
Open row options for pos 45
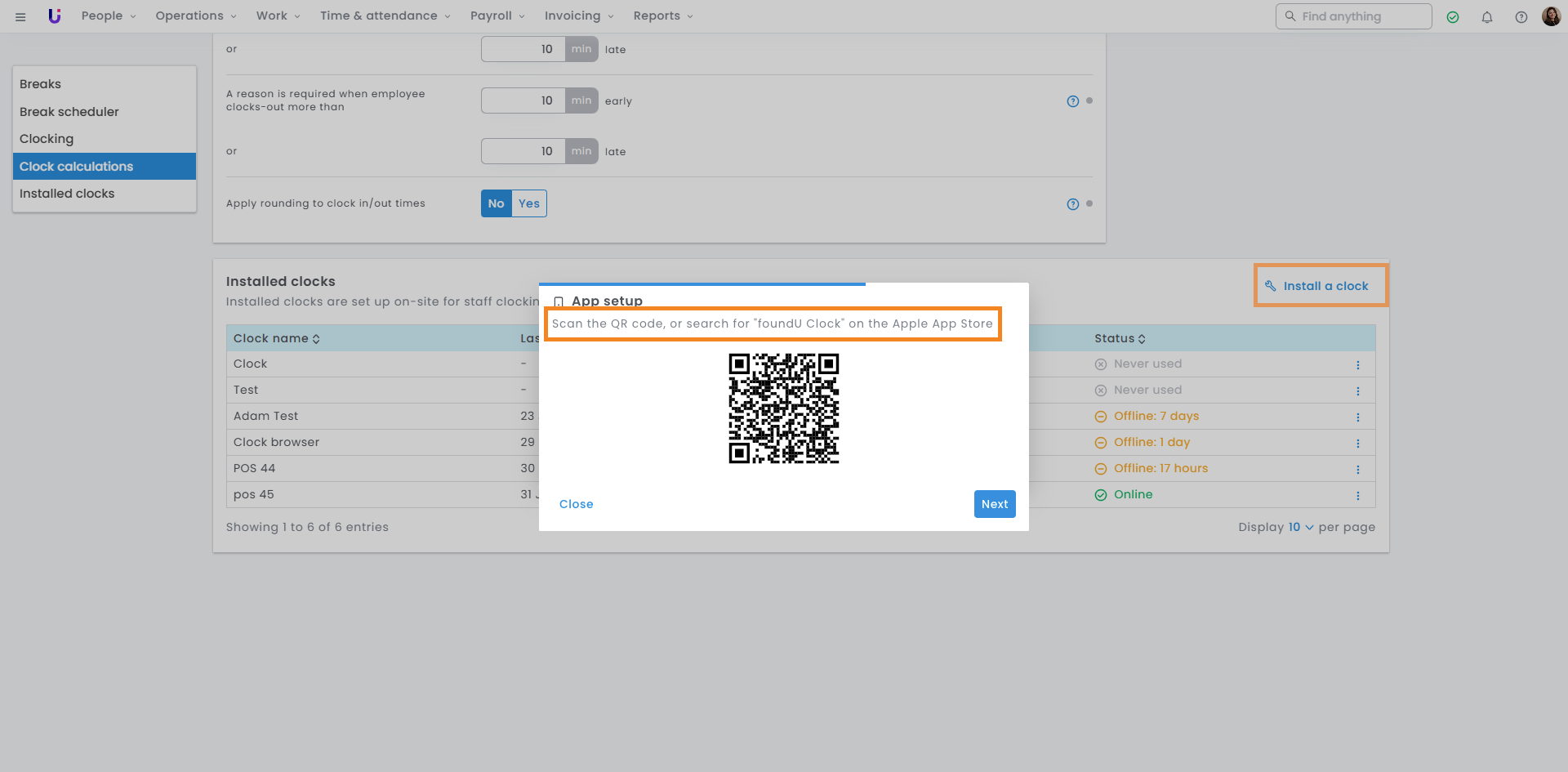click(1358, 496)
